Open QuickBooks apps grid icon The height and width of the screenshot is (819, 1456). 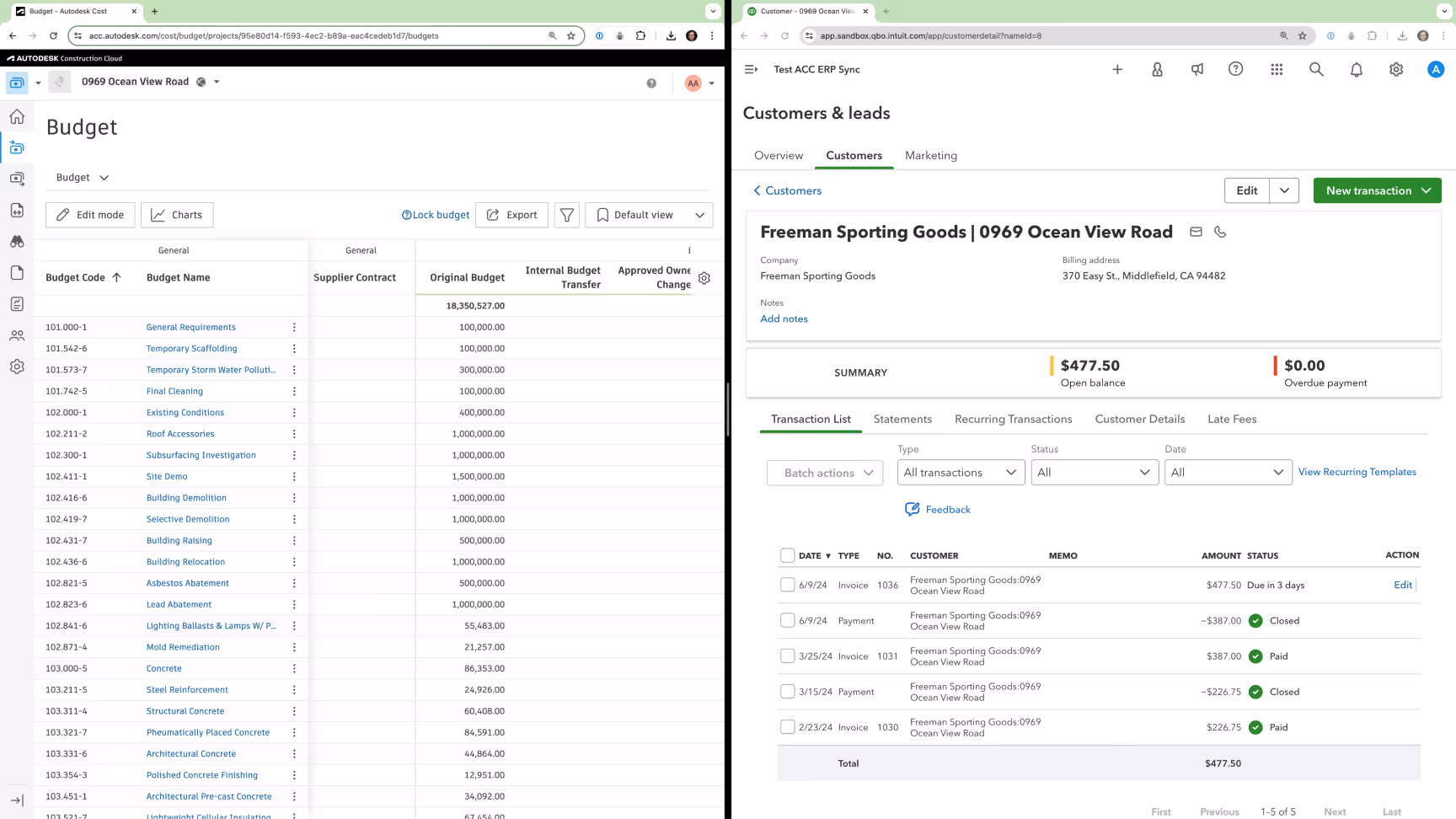click(x=1277, y=69)
